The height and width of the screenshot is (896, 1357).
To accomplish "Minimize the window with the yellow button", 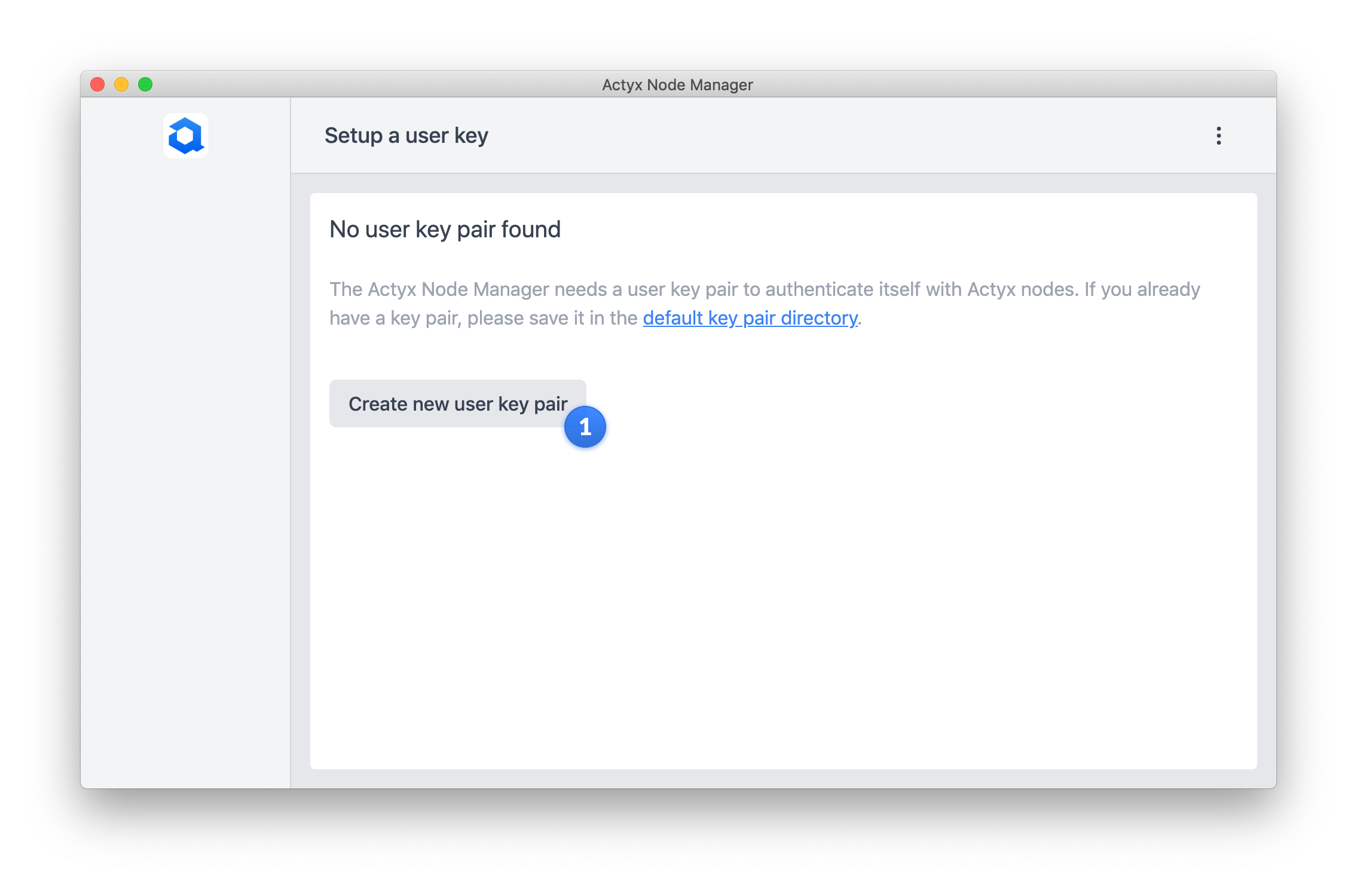I will click(121, 84).
